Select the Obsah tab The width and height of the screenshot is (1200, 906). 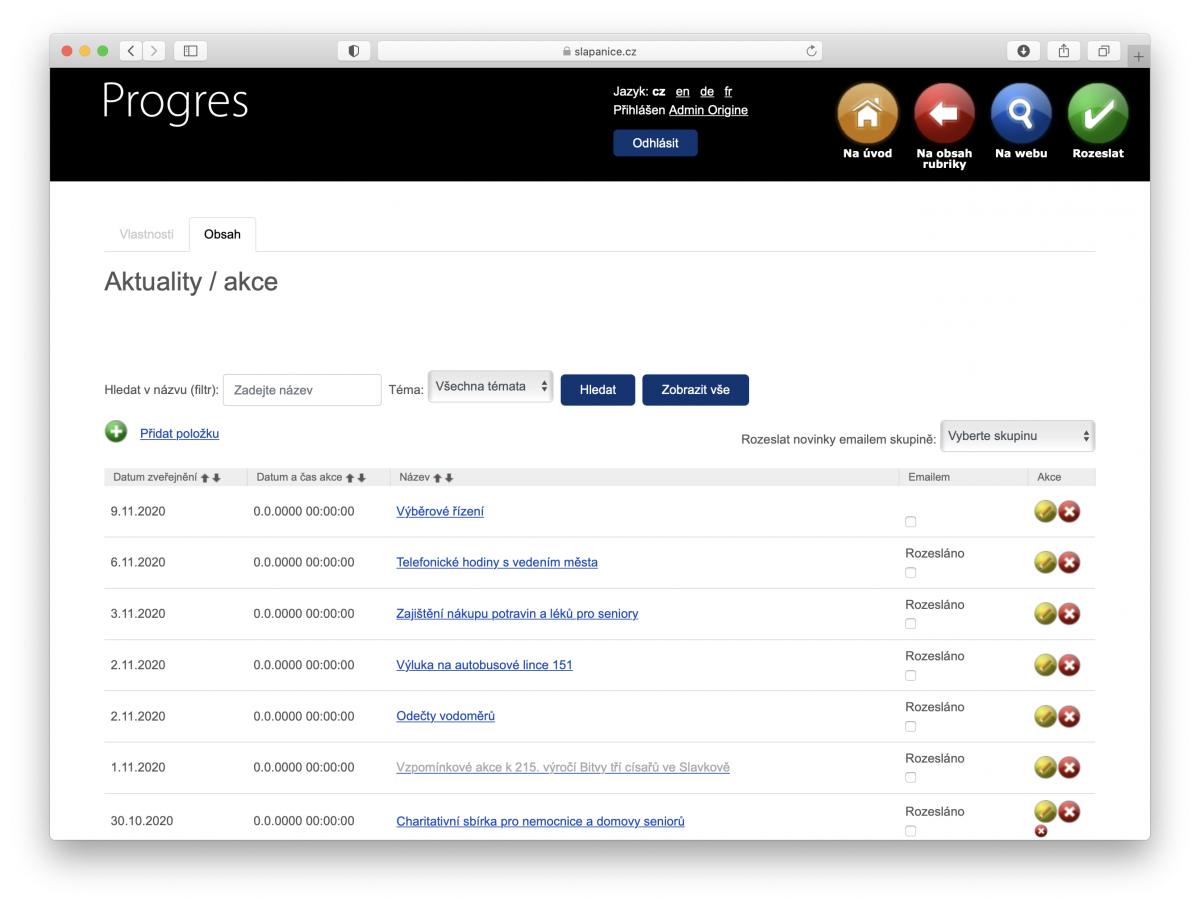[222, 234]
